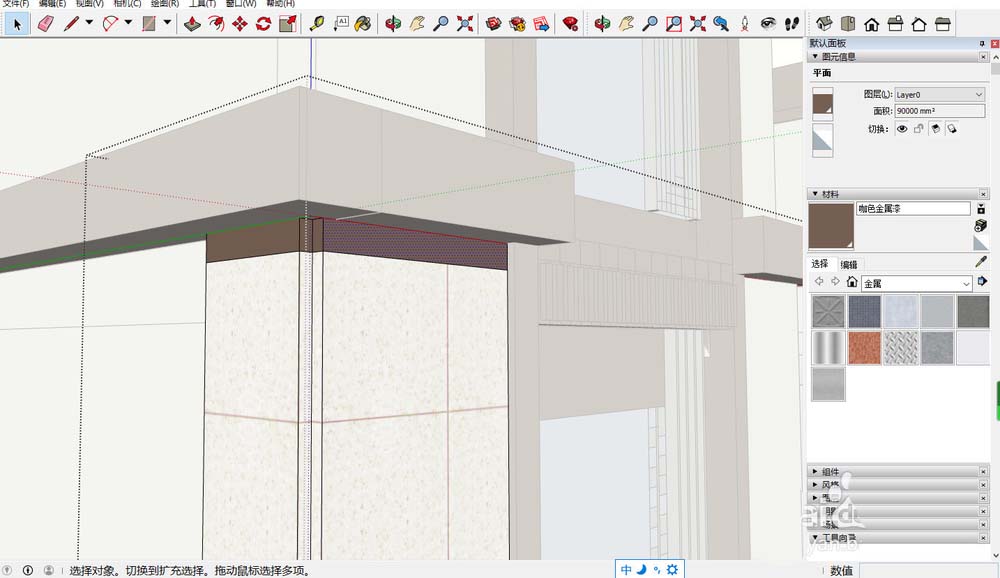Activate the Line pencil tool

71,24
